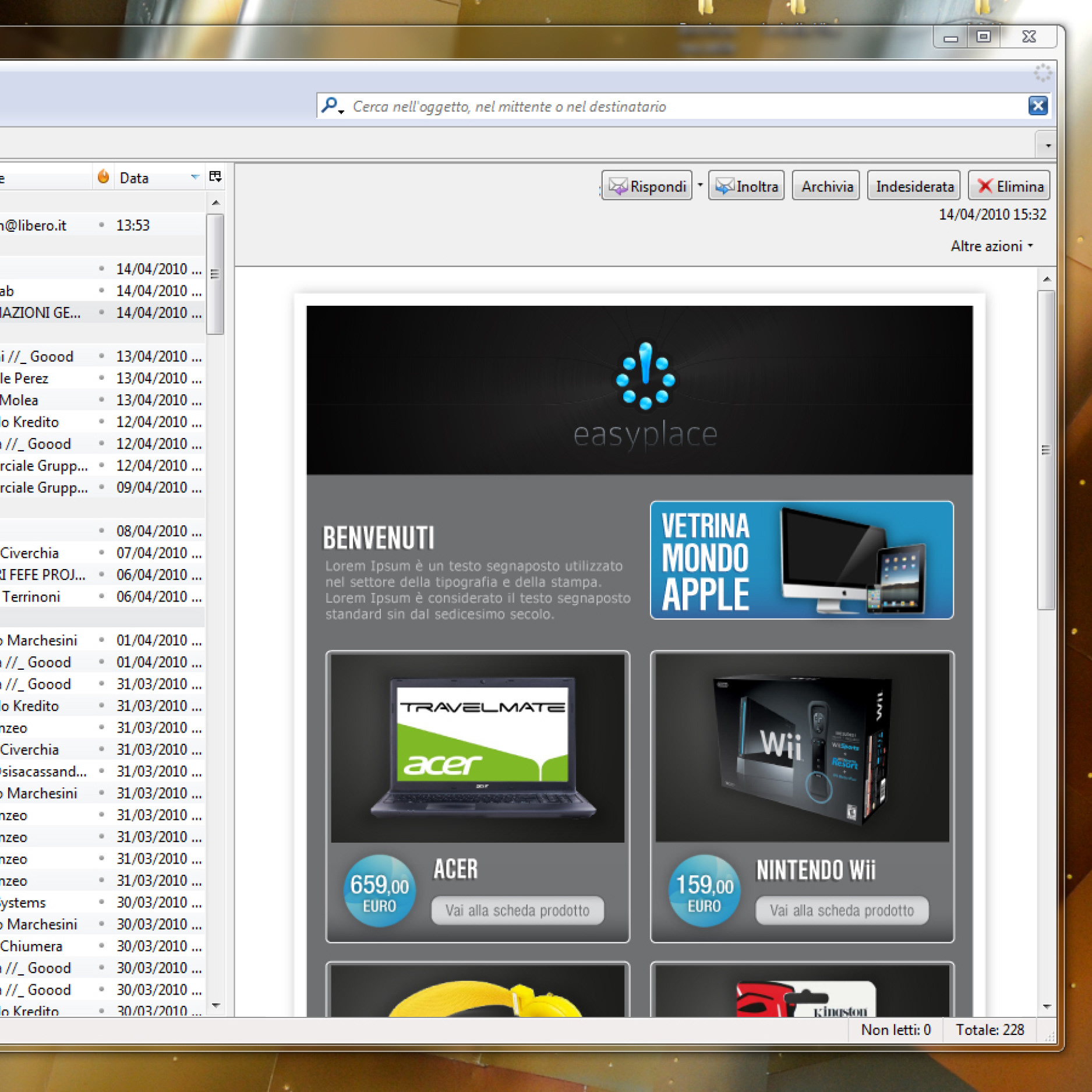The width and height of the screenshot is (1092, 1092).
Task: Open the column picker icon
Action: coord(215,176)
